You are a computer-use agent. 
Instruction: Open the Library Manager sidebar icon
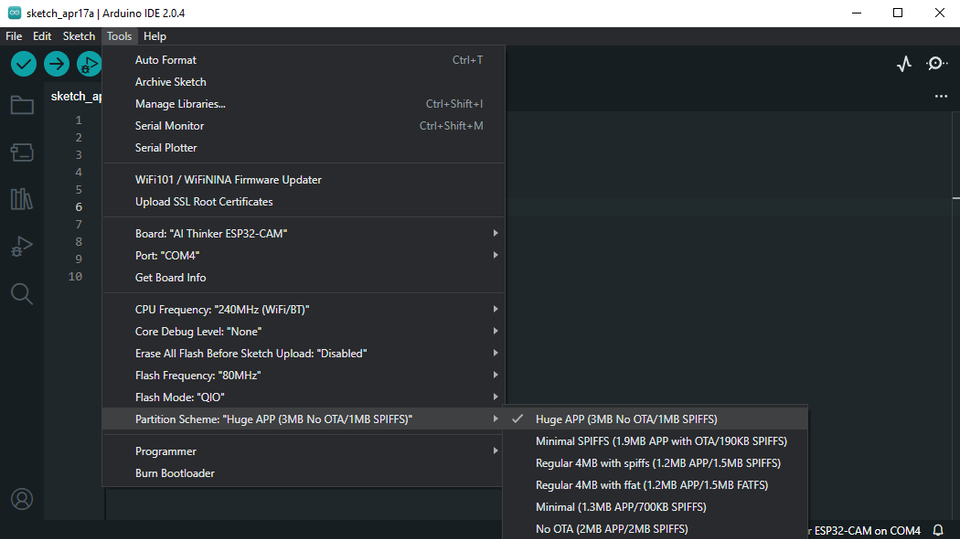pos(21,199)
